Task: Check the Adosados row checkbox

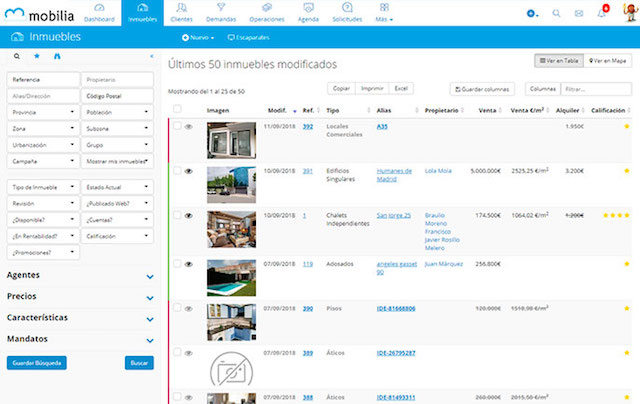Action: pyautogui.click(x=177, y=263)
